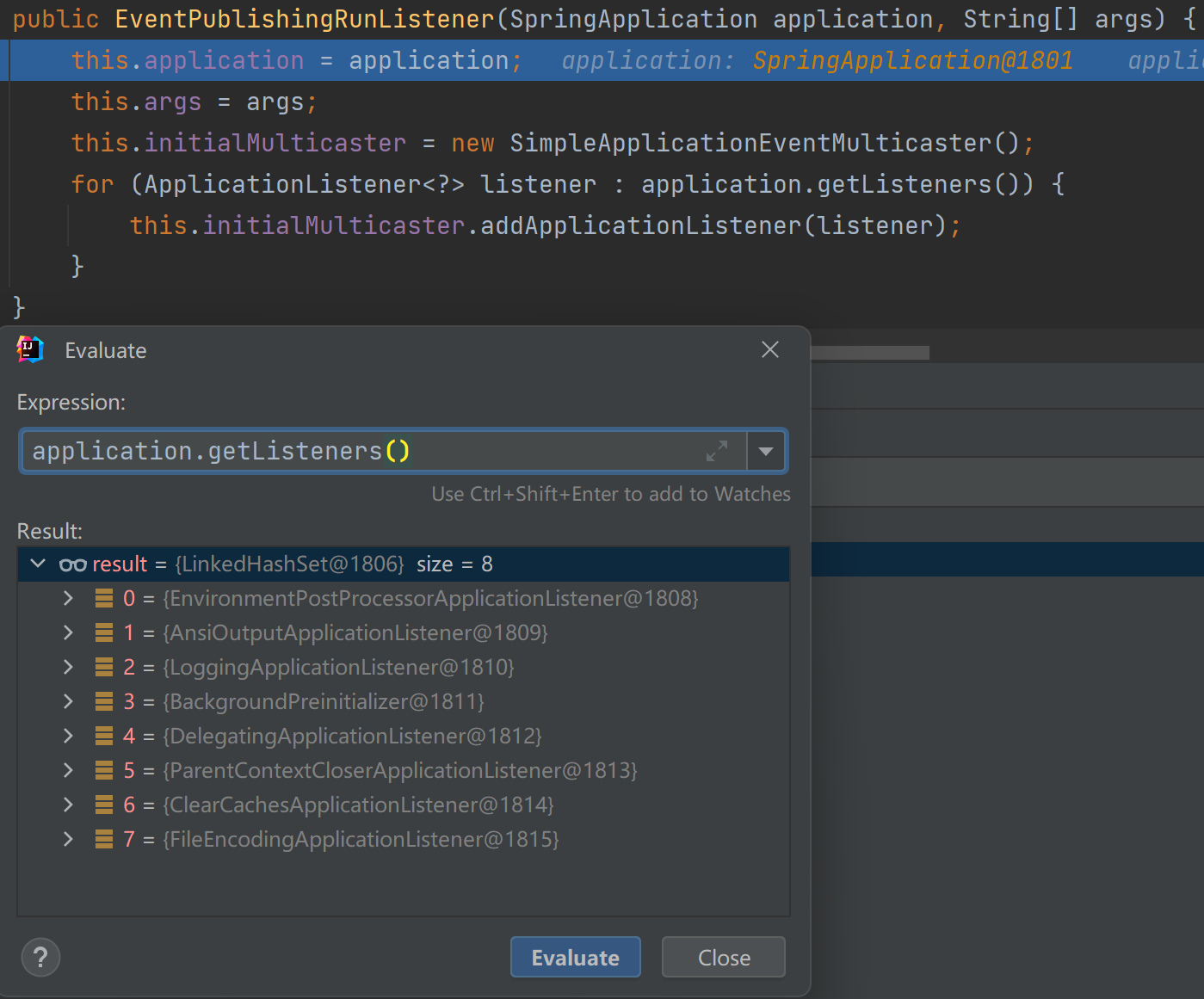This screenshot has width=1204, height=999.
Task: Click element icon of LoggingApplicationListener row
Action: [x=104, y=667]
